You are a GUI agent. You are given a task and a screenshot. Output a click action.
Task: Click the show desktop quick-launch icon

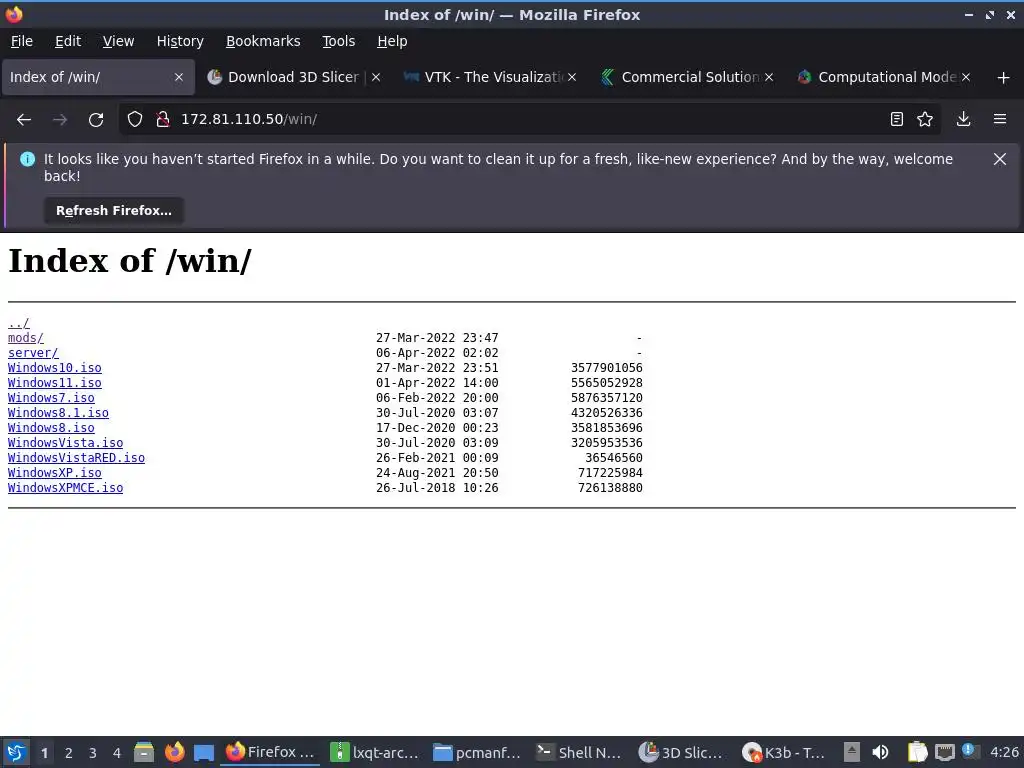[204, 753]
